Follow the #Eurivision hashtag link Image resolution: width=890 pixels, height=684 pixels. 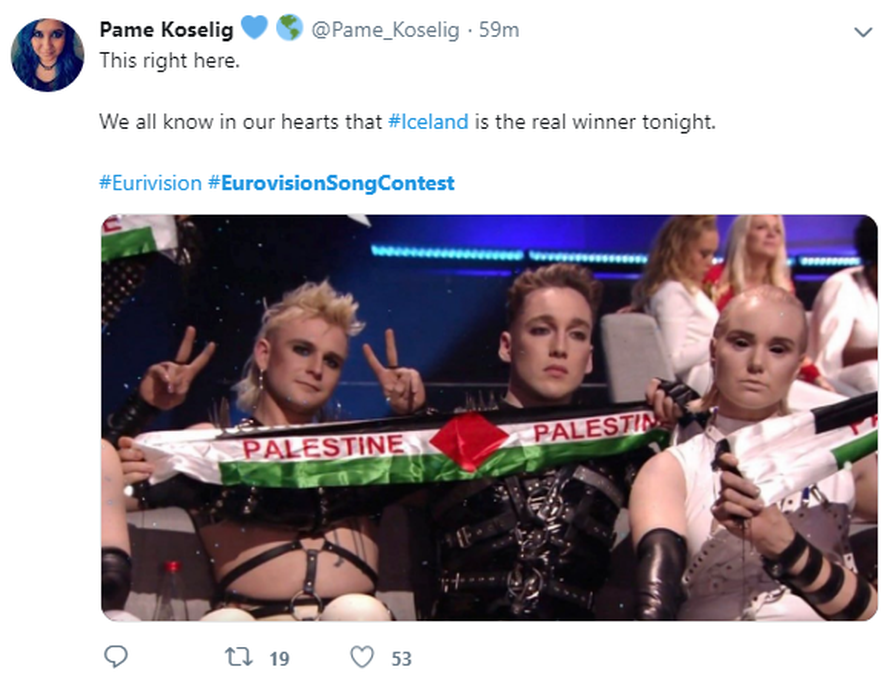pyautogui.click(x=149, y=183)
